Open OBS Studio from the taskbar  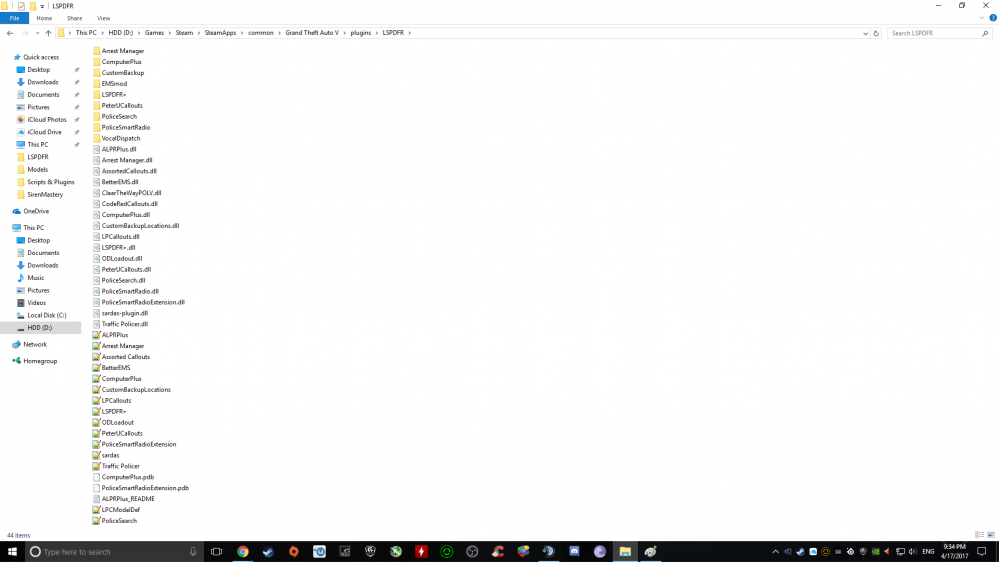pos(472,552)
